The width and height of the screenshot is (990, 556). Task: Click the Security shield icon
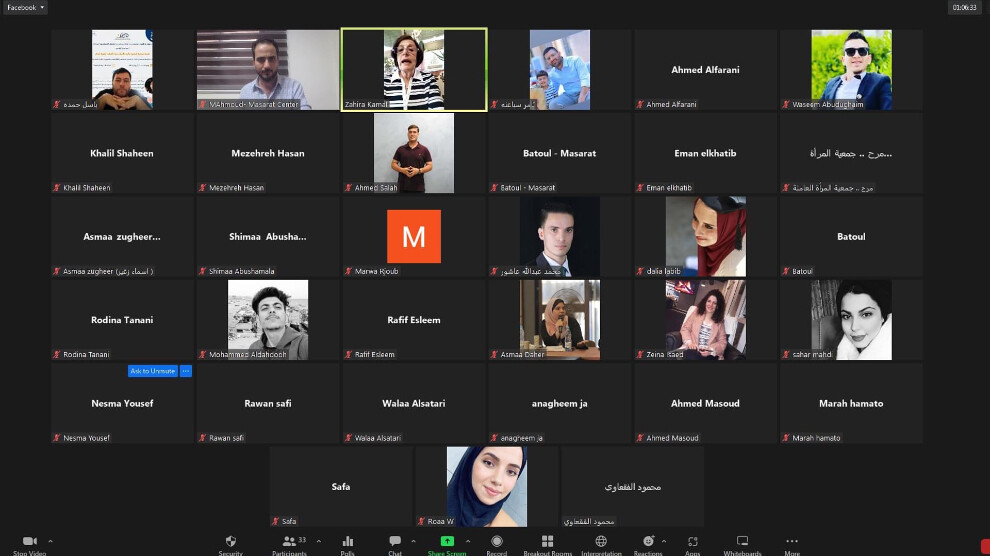click(231, 542)
